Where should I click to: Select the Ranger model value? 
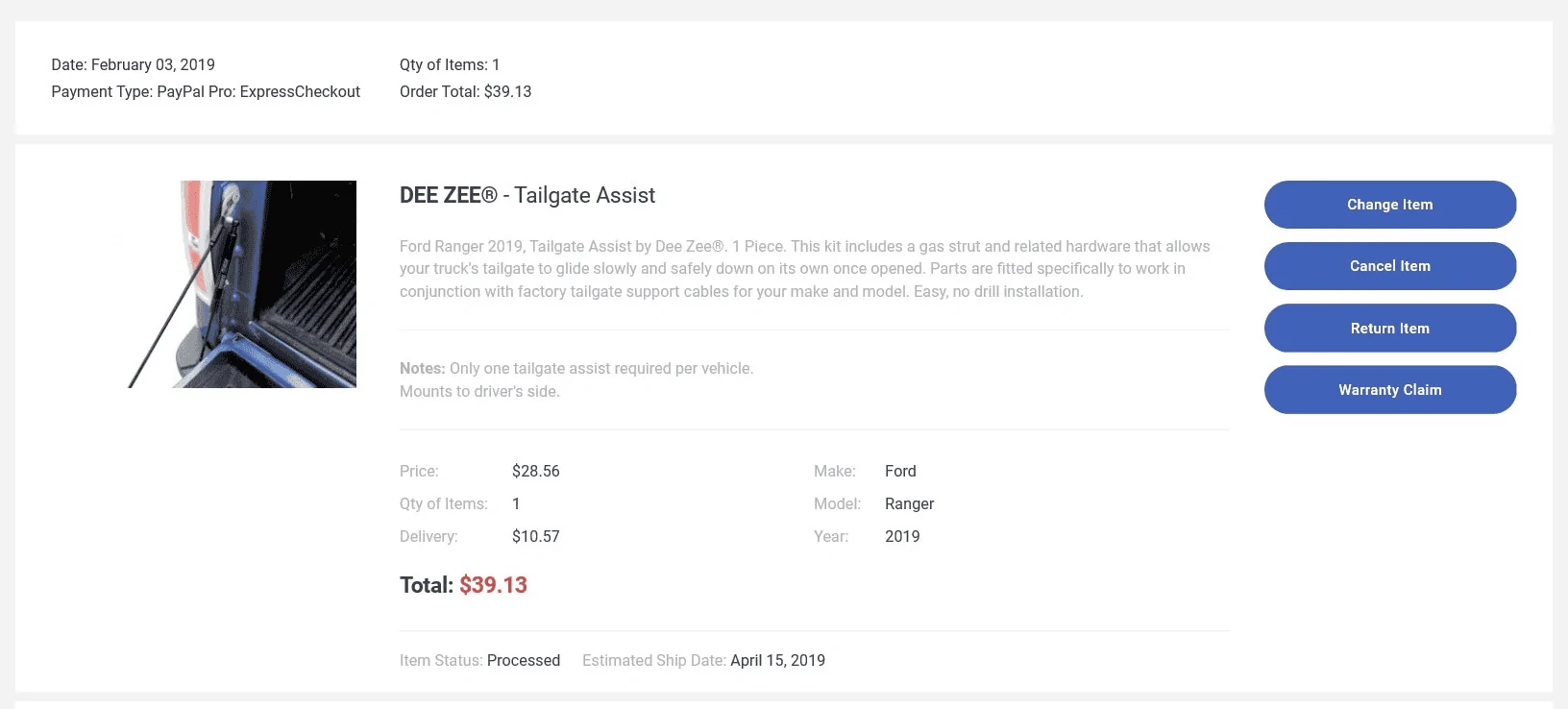pyautogui.click(x=909, y=503)
